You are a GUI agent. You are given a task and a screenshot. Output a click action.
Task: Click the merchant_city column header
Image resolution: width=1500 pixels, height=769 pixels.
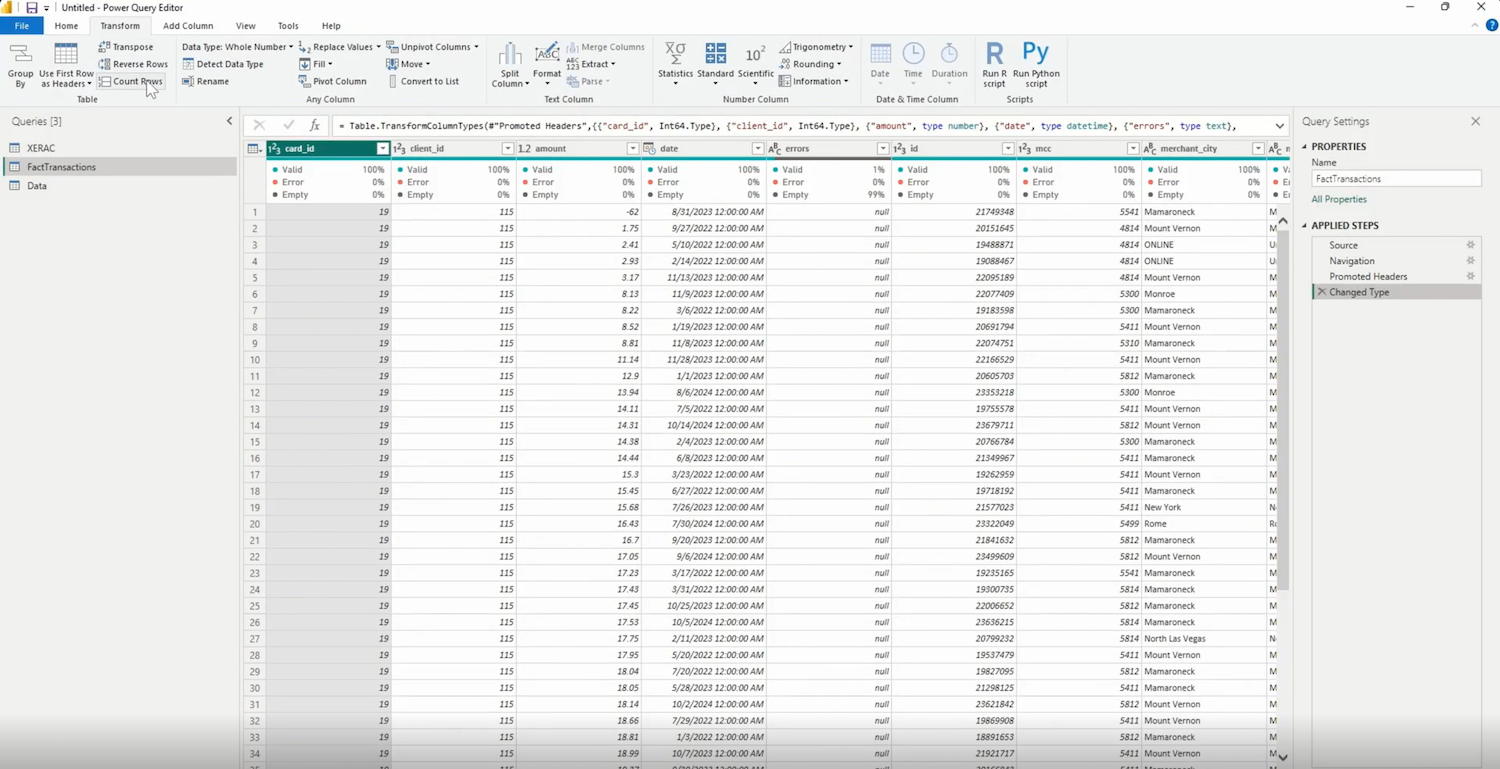pyautogui.click(x=1204, y=149)
